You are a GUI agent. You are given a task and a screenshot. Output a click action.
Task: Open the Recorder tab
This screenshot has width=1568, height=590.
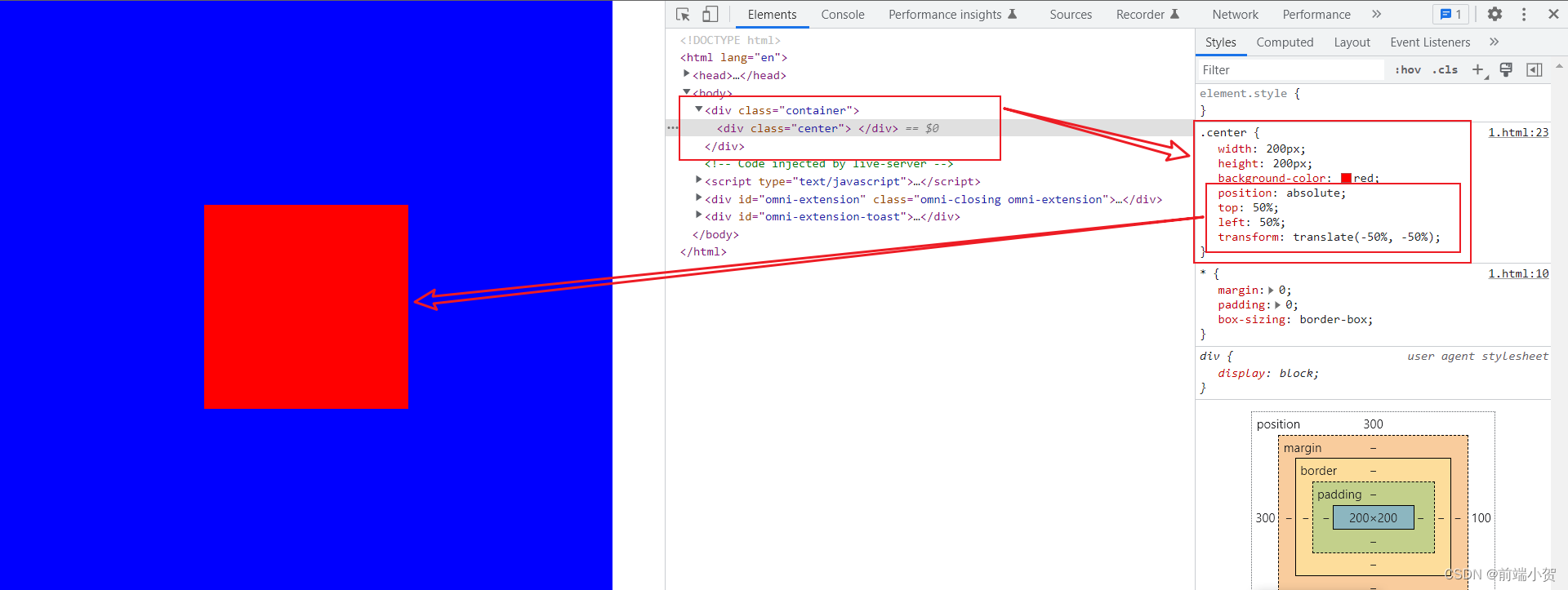click(1147, 15)
